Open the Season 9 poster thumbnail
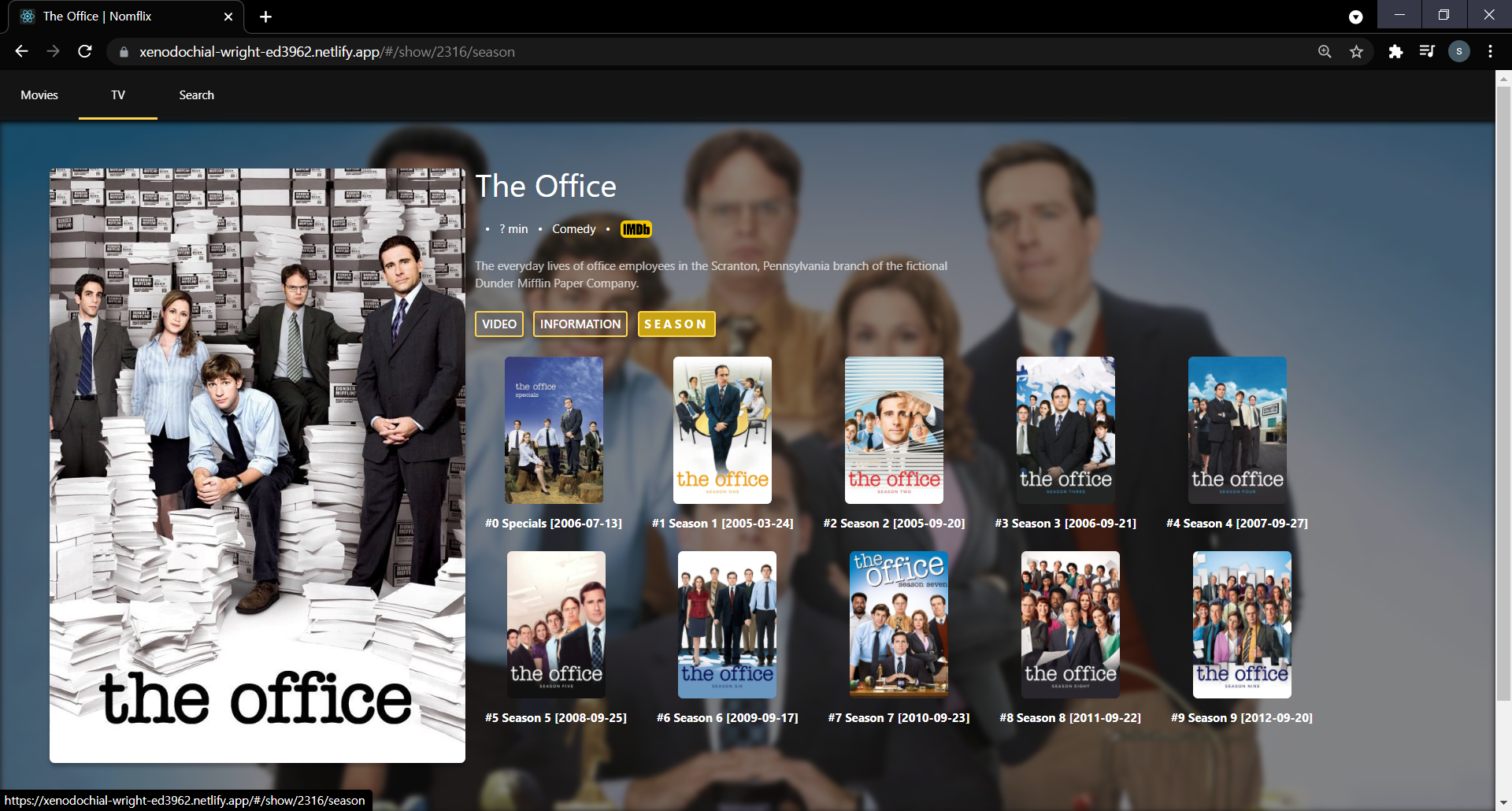The width and height of the screenshot is (1512, 811). (x=1242, y=624)
